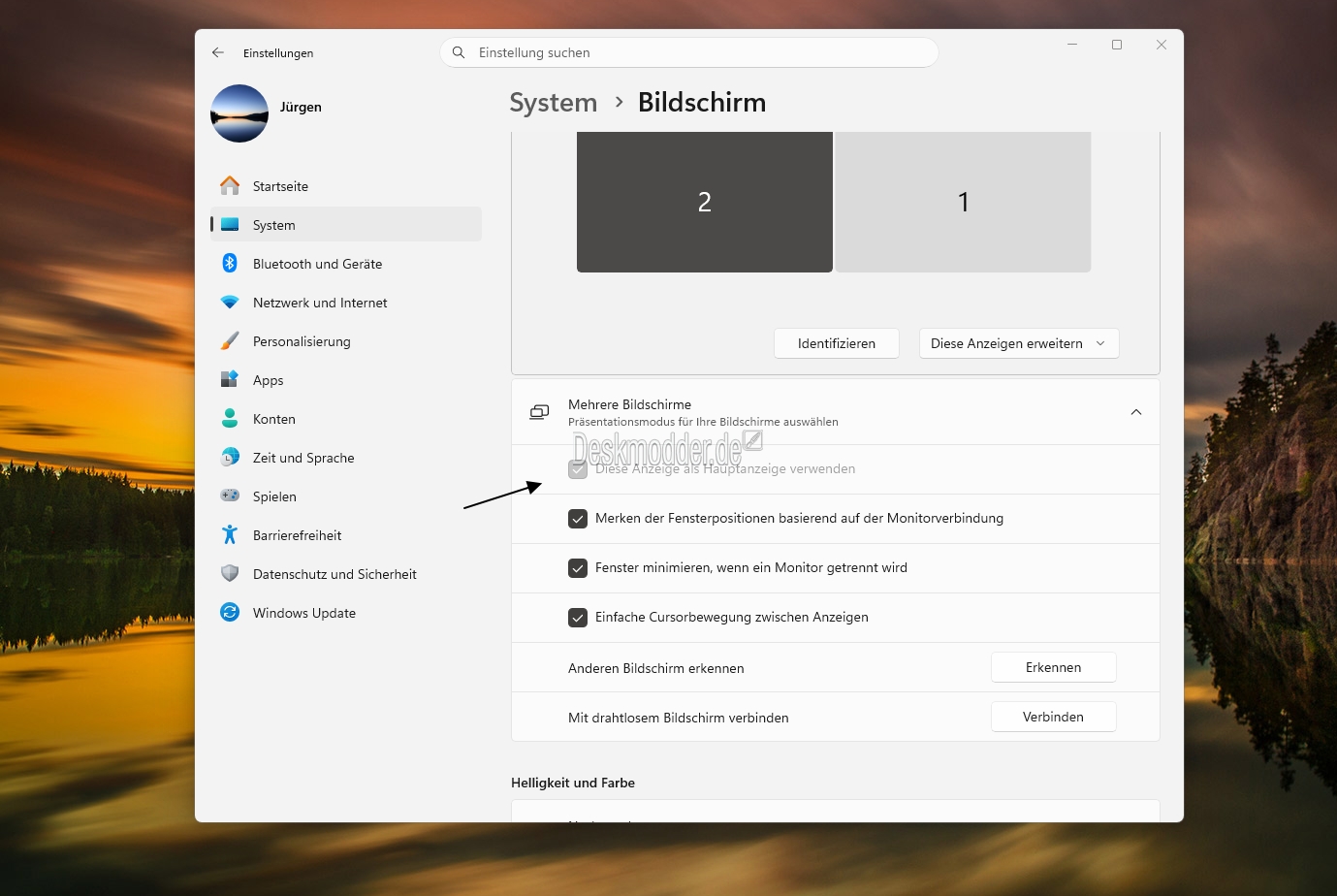Click the Einstellung suchen search field
1337x896 pixels.
688,52
